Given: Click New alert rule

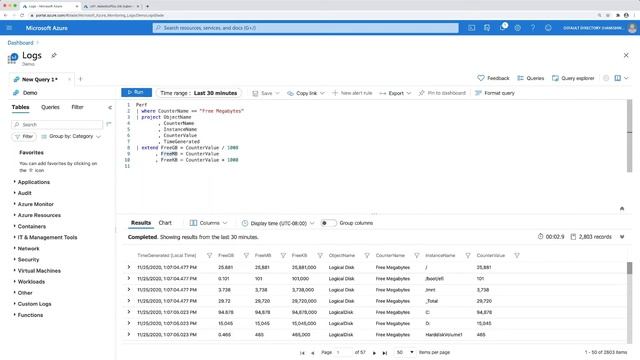Looking at the screenshot, I should coord(352,93).
